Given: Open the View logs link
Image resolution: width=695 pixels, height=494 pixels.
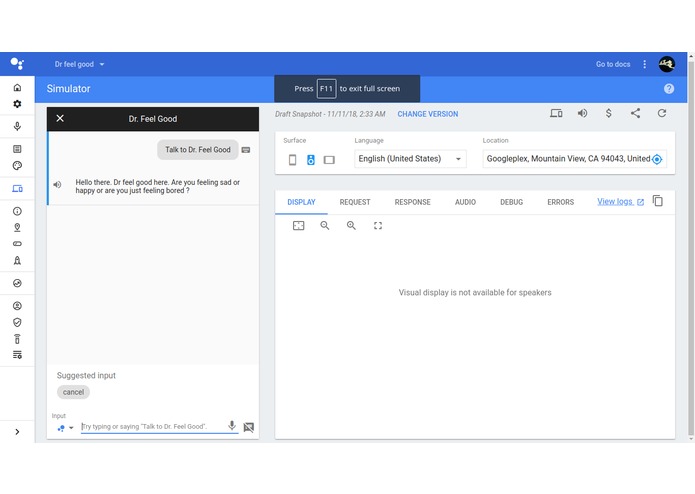Looking at the screenshot, I should [621, 202].
